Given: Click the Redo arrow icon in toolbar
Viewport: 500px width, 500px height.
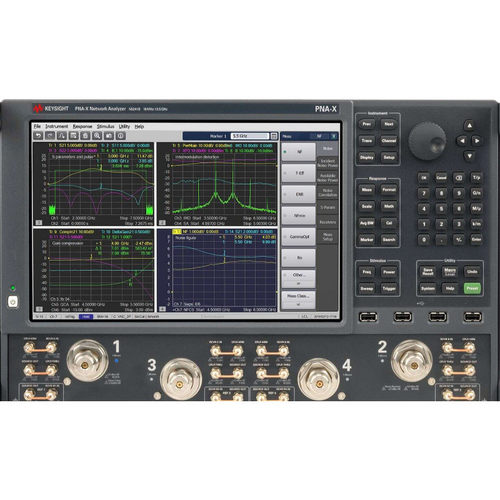Looking at the screenshot, I should coord(50,136).
